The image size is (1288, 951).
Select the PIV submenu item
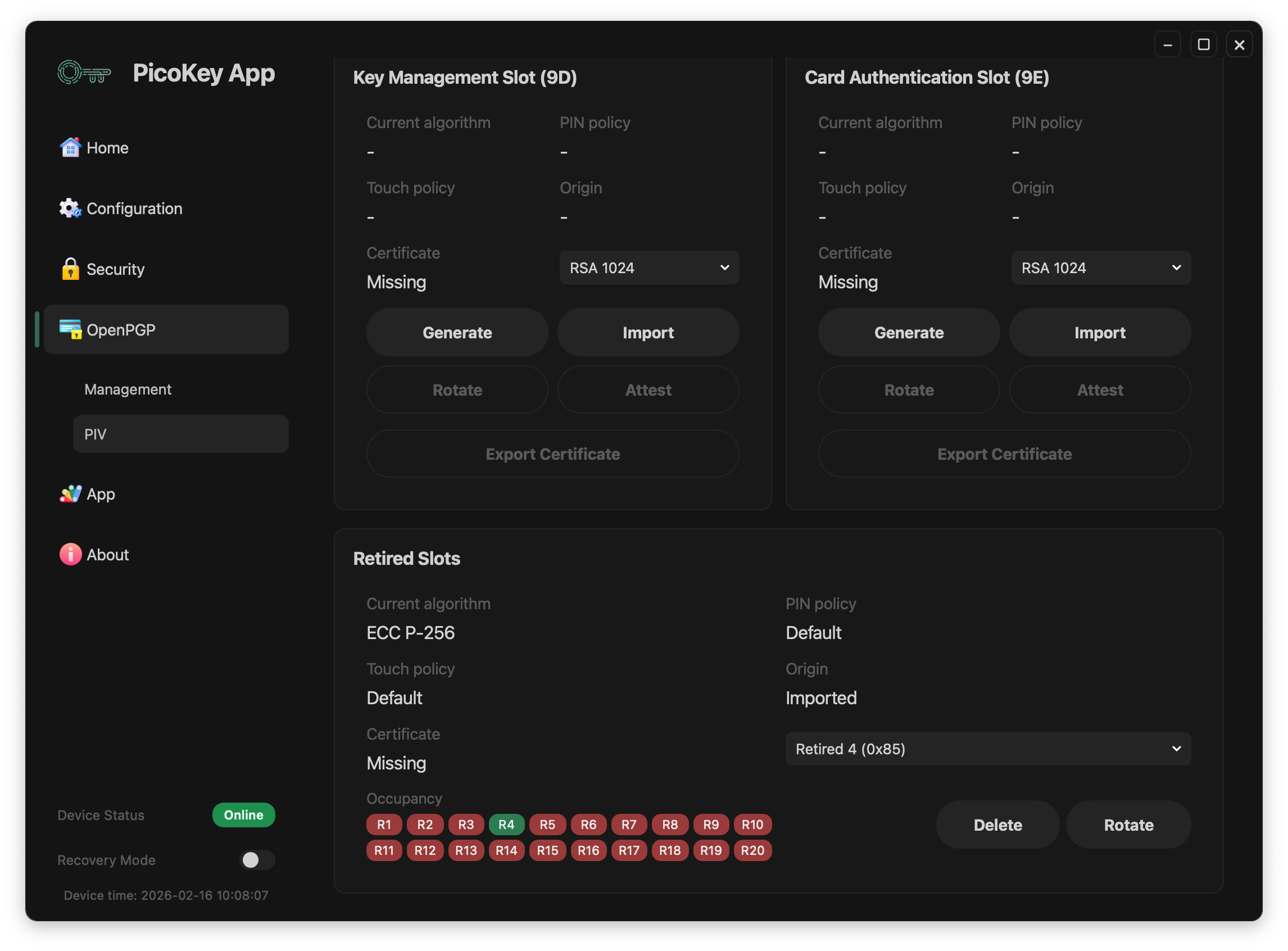[180, 434]
